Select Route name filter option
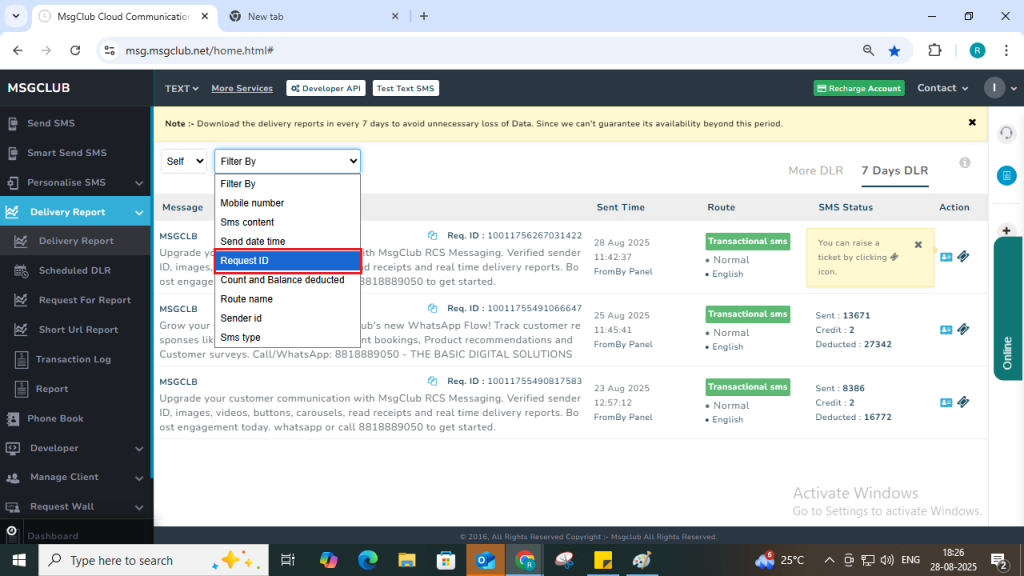 [287, 299]
